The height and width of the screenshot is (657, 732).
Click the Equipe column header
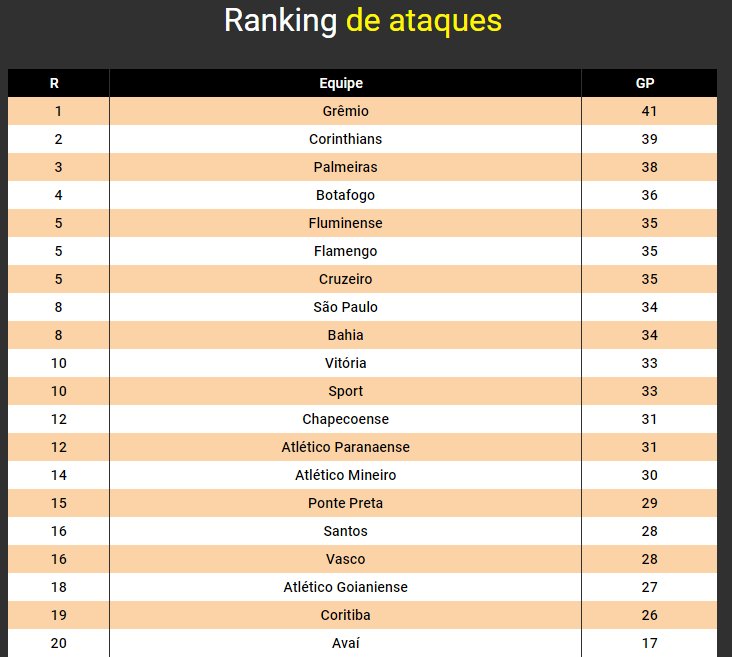(x=341, y=83)
